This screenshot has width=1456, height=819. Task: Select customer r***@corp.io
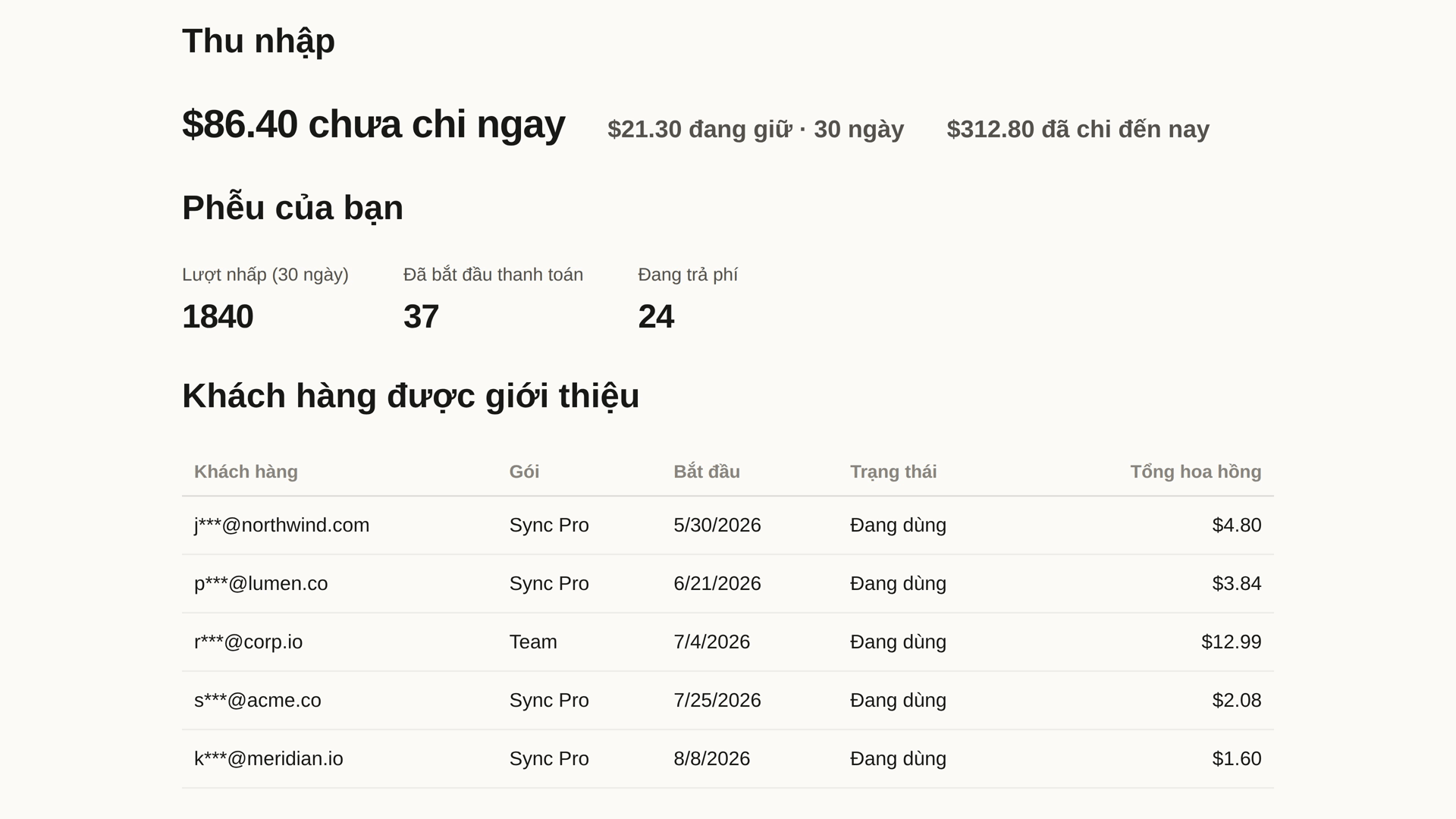[x=248, y=642]
